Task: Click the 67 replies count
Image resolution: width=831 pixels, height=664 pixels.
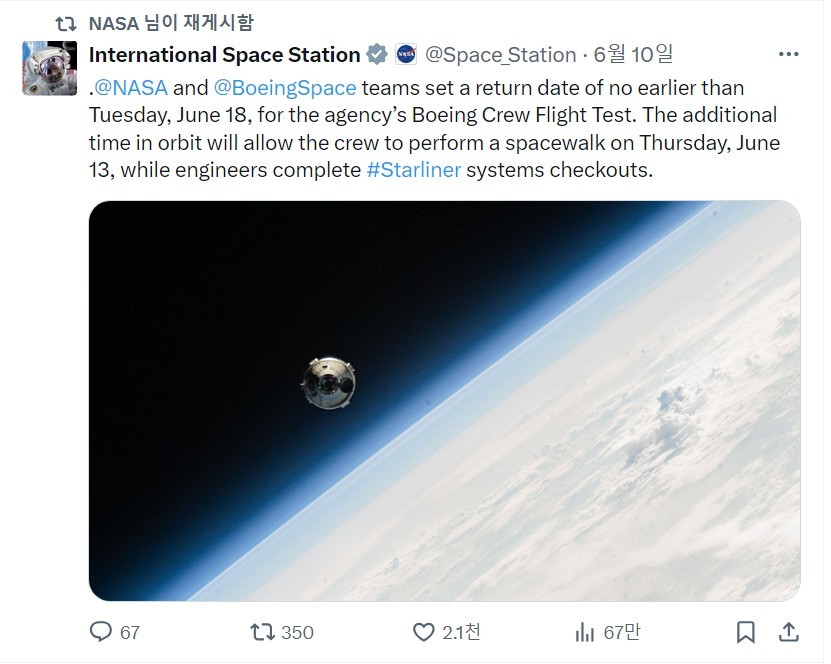Action: [x=130, y=632]
